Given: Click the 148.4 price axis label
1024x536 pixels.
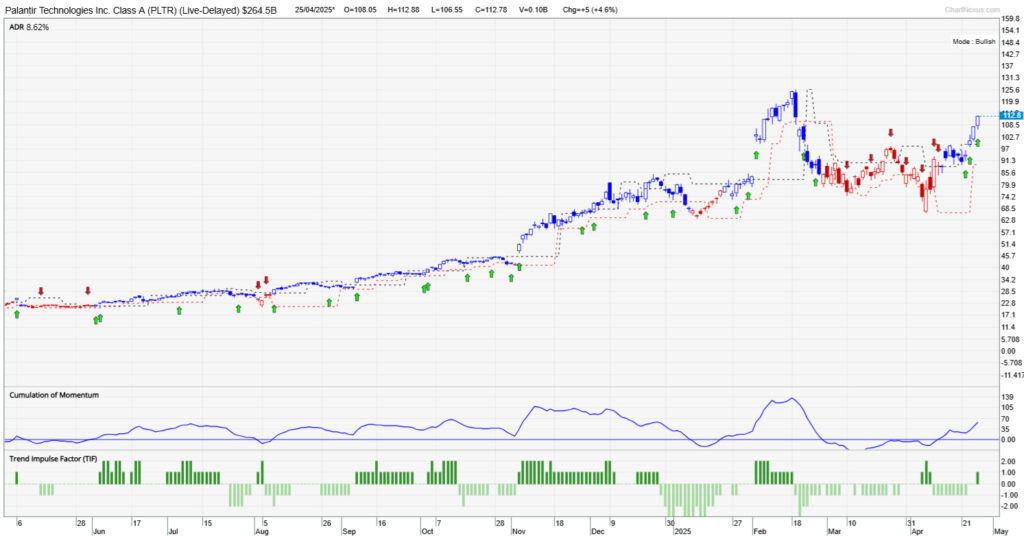Looking at the screenshot, I should pyautogui.click(x=1010, y=42).
